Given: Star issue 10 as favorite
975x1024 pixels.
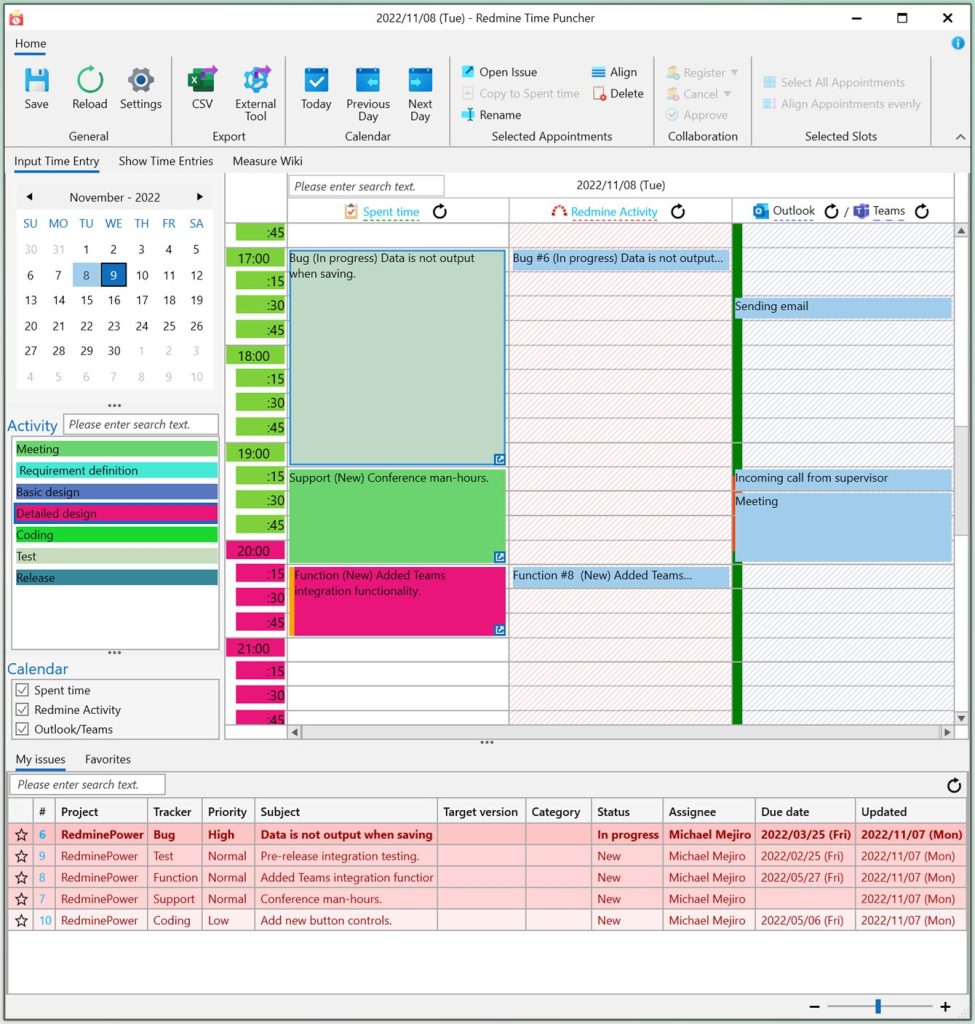Looking at the screenshot, I should tap(22, 921).
